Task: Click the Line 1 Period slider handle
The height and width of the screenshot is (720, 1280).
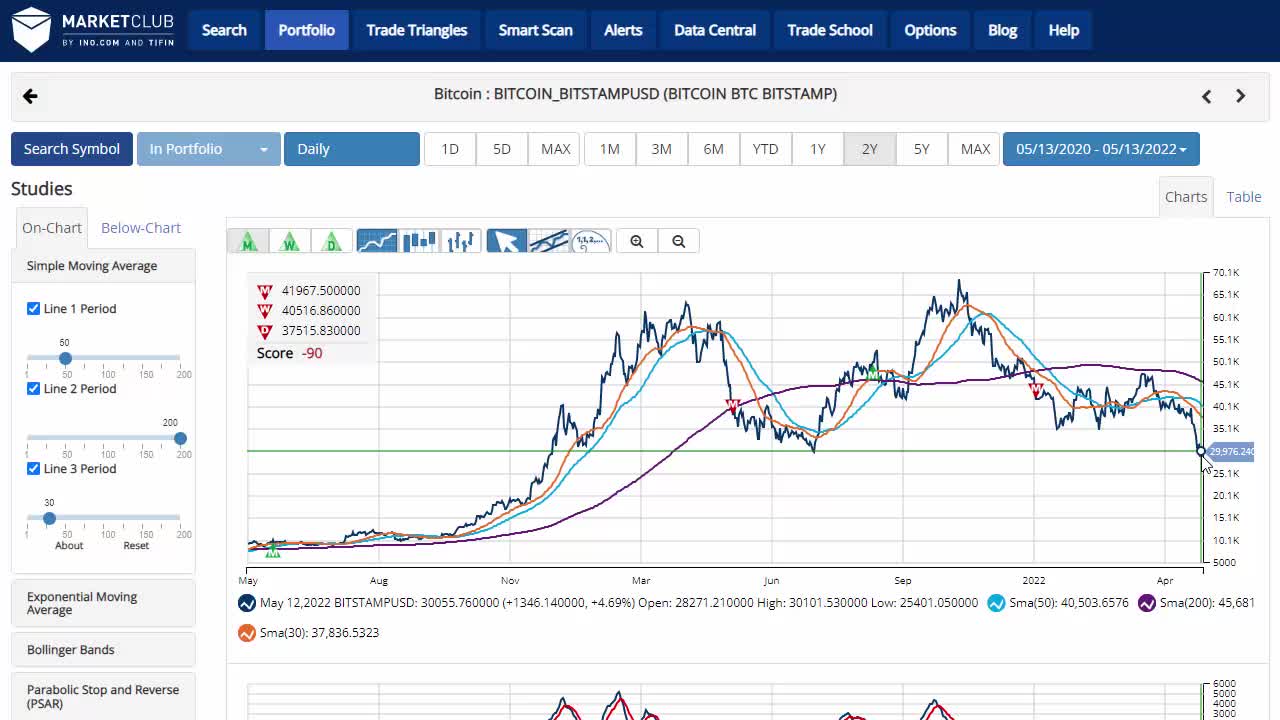Action: (x=65, y=358)
